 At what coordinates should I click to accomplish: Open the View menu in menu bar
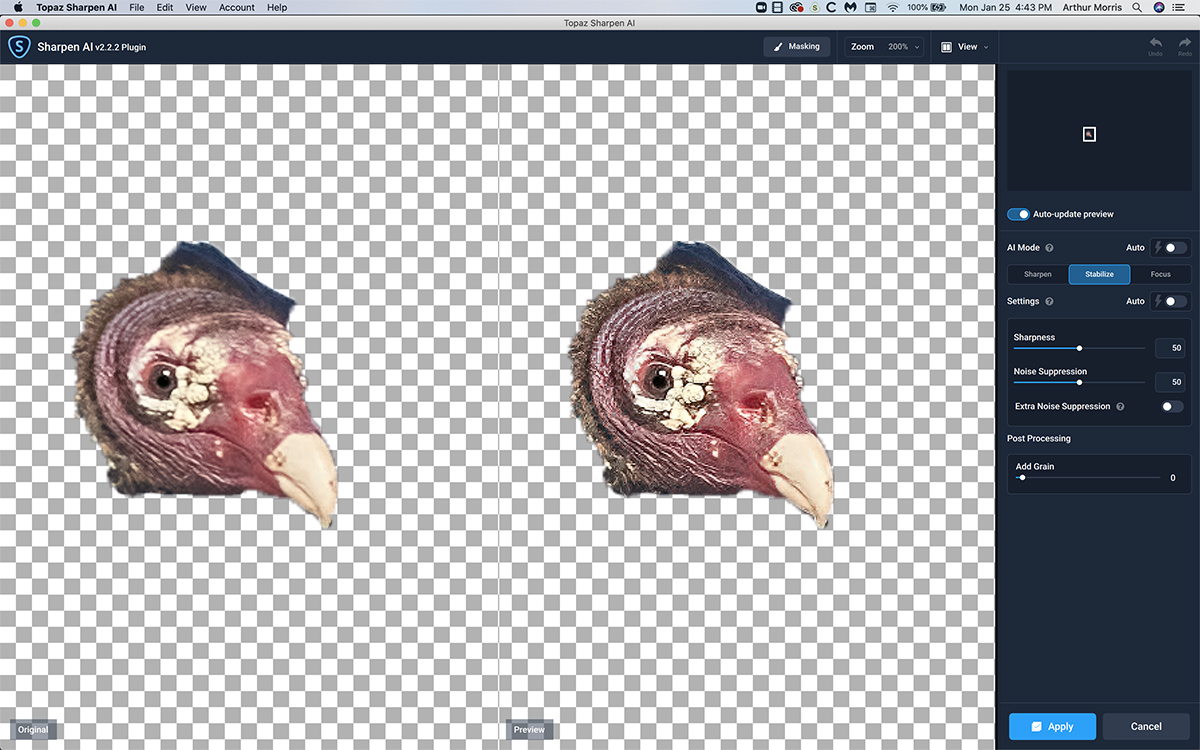196,7
